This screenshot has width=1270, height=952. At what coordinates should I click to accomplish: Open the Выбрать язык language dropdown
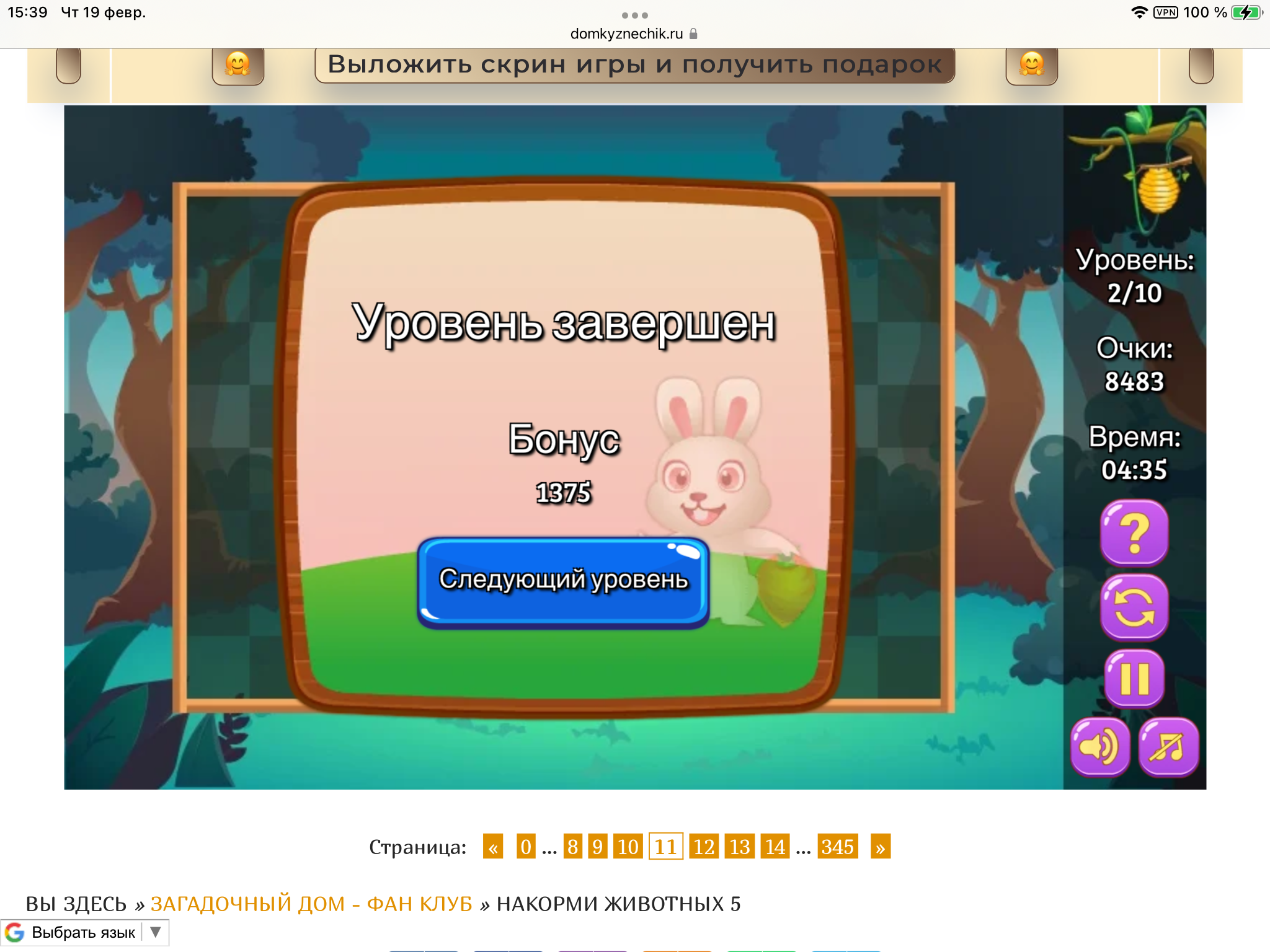(84, 932)
